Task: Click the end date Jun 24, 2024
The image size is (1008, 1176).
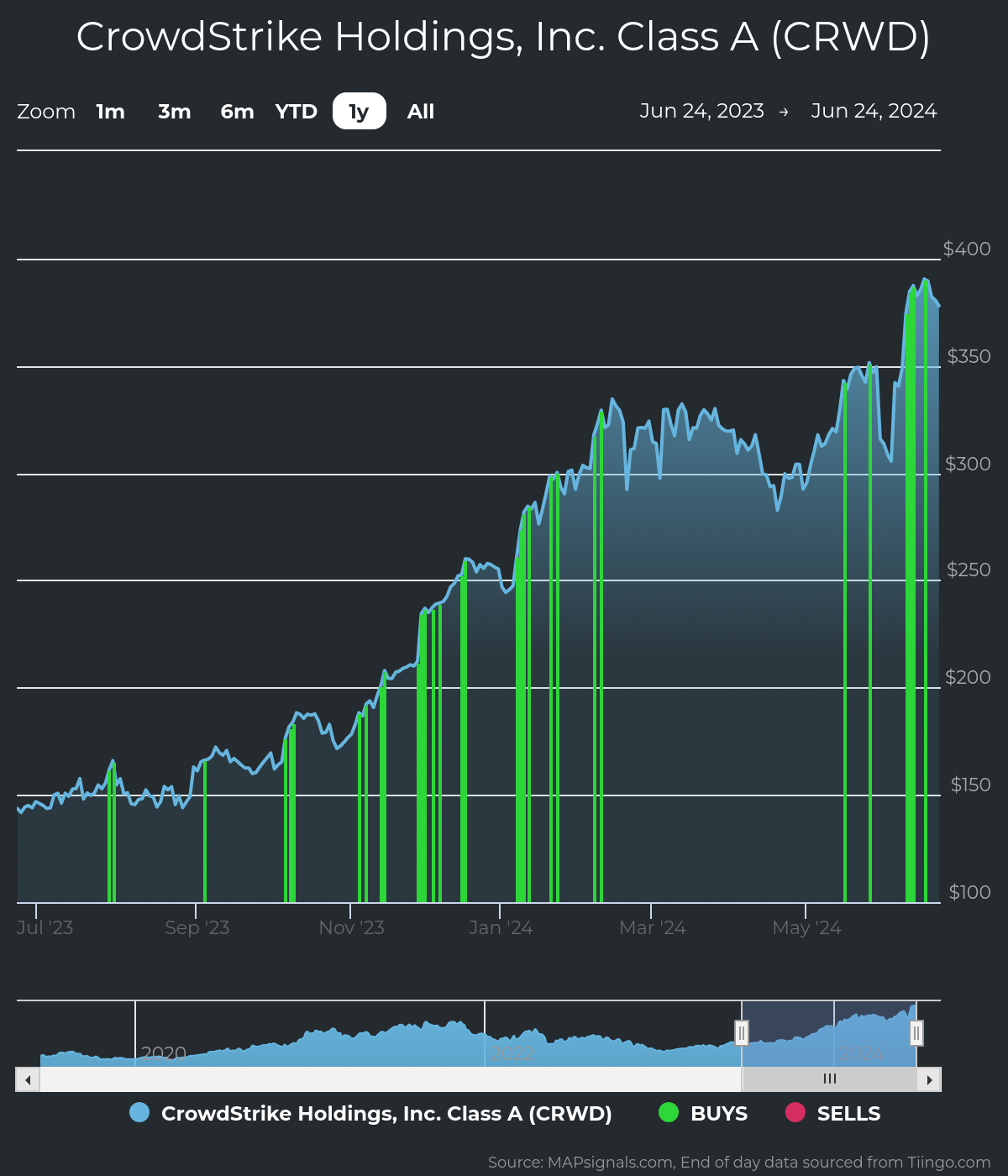Action: [x=874, y=110]
